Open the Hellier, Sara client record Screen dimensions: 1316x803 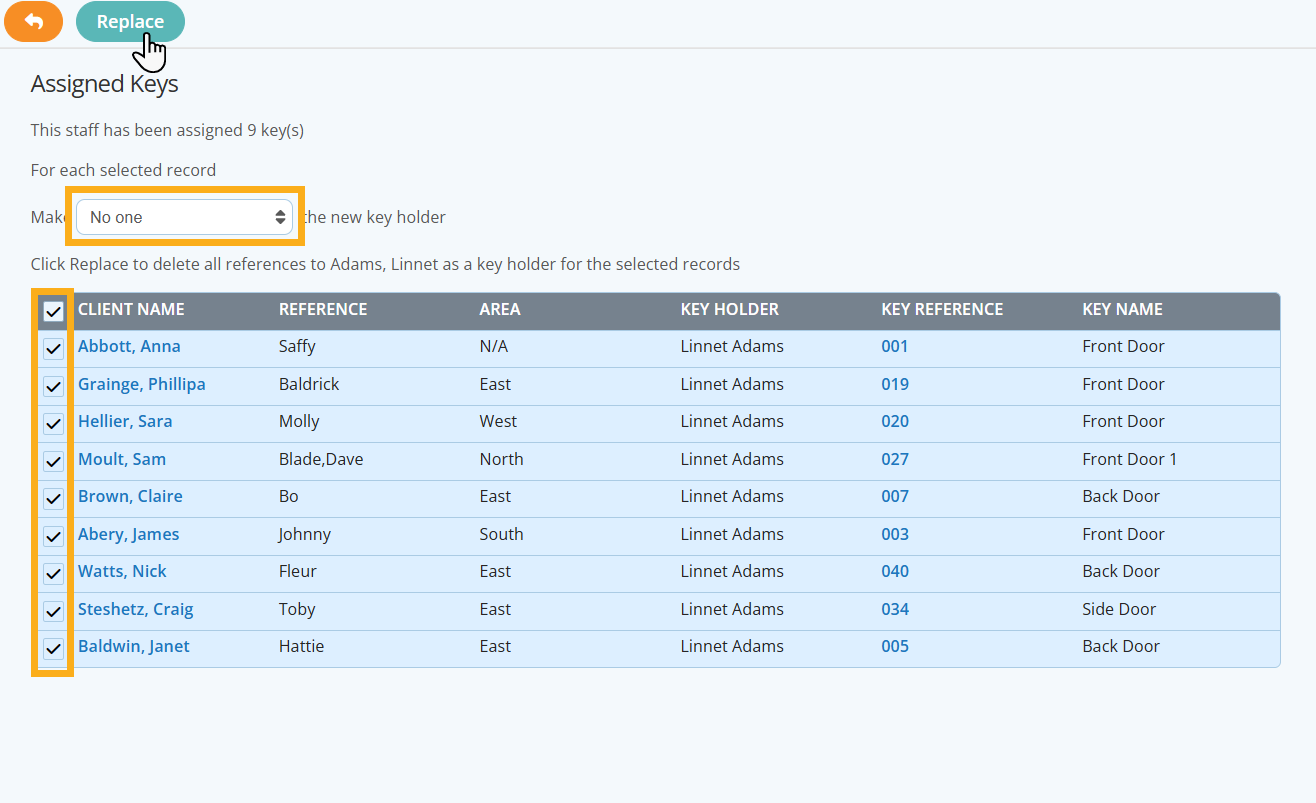click(x=125, y=421)
